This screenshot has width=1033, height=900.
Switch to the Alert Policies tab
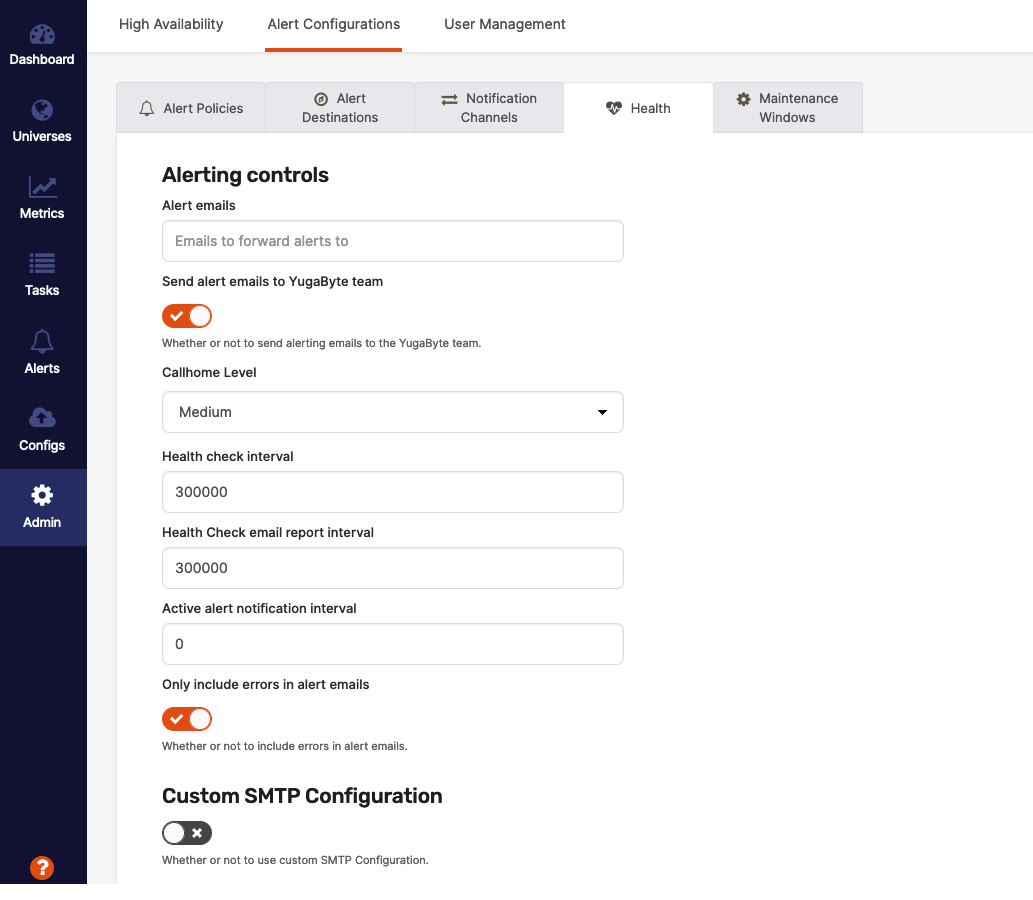tap(191, 108)
